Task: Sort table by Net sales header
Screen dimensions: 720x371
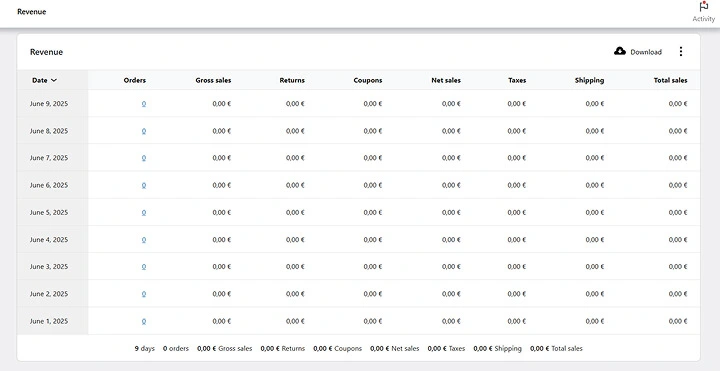Action: (x=446, y=80)
